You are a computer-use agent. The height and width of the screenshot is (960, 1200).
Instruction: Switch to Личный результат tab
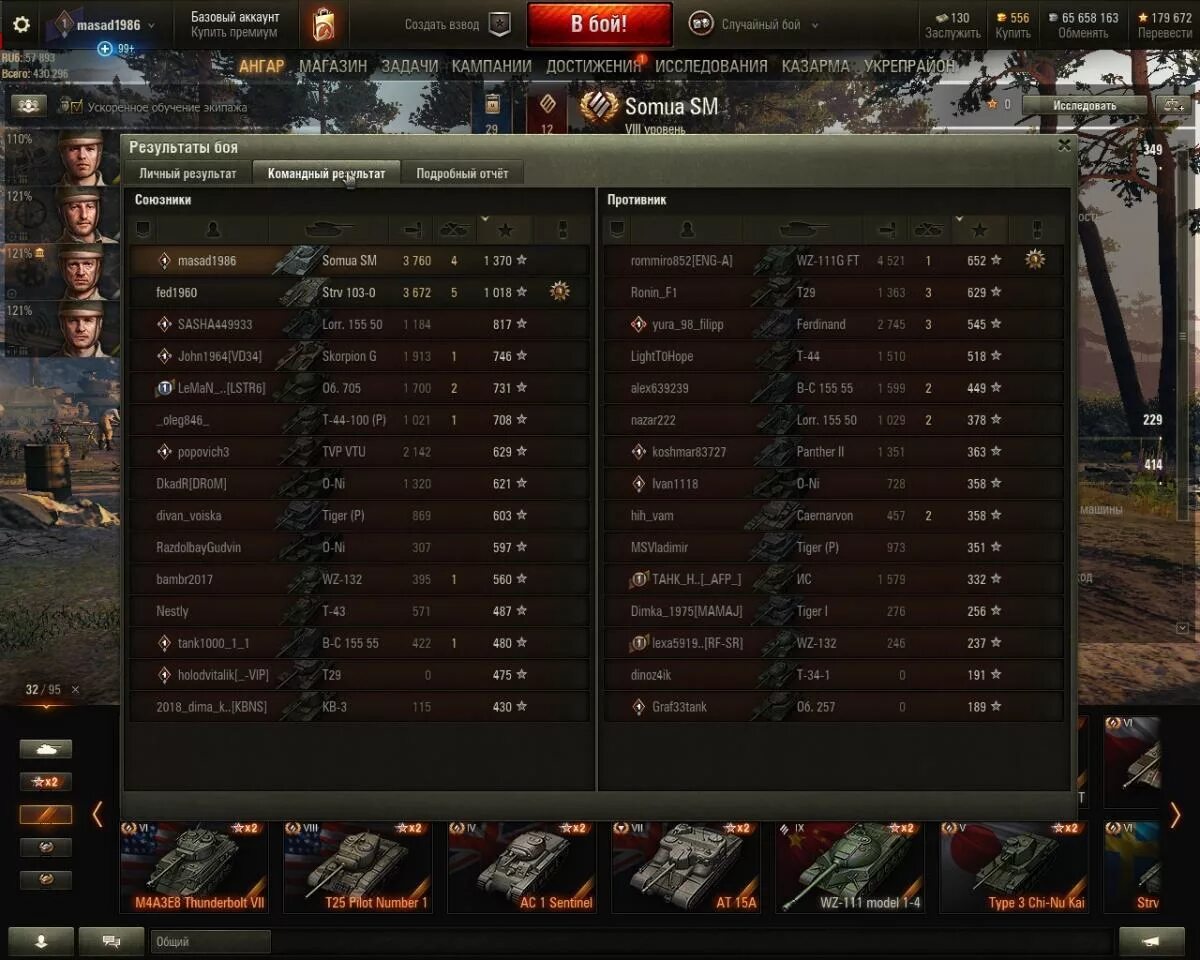click(188, 173)
